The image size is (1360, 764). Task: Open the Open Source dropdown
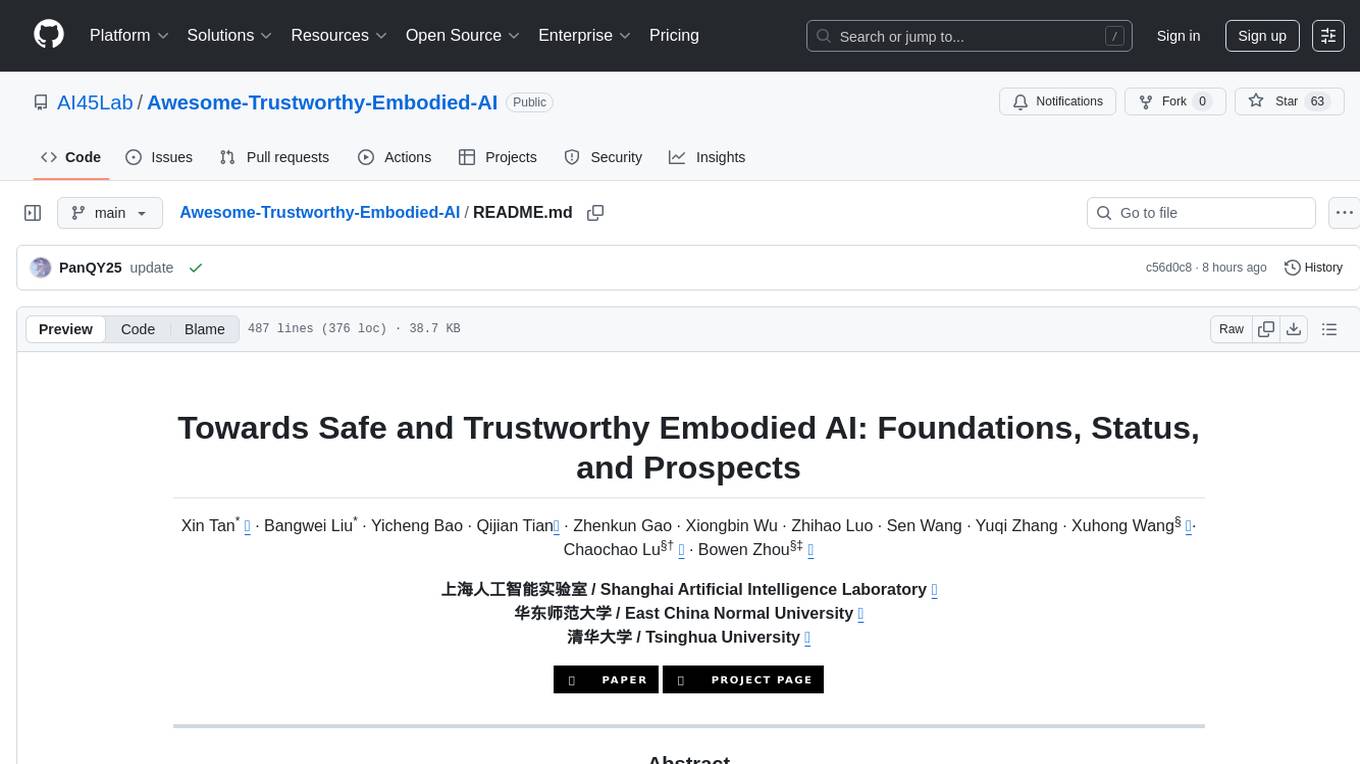point(462,35)
